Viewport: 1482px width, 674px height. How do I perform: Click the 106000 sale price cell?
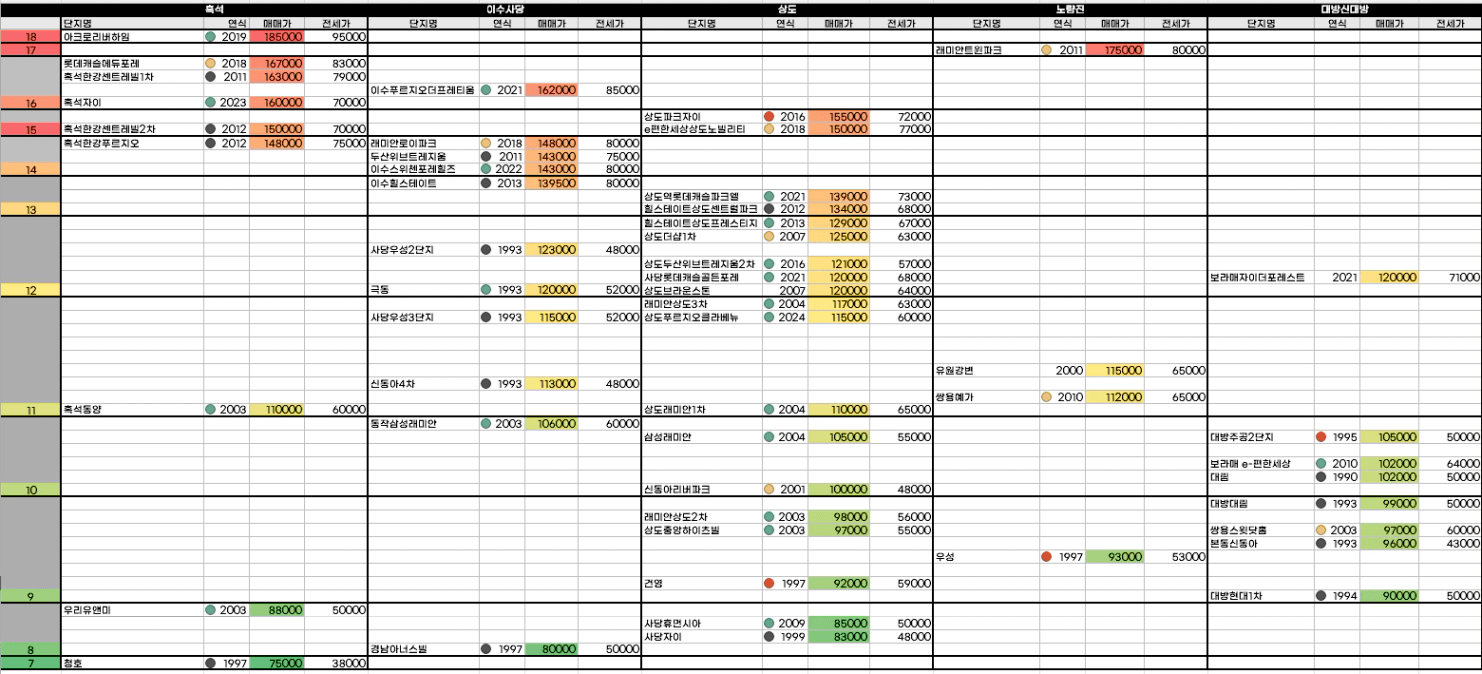coord(550,423)
